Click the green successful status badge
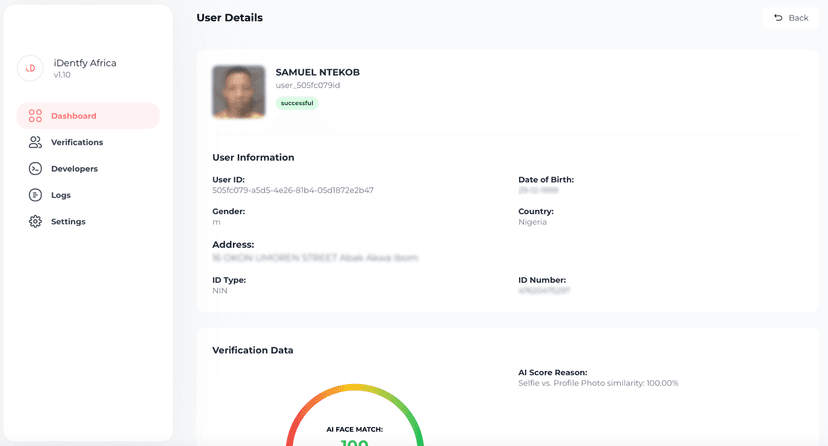 pos(297,103)
